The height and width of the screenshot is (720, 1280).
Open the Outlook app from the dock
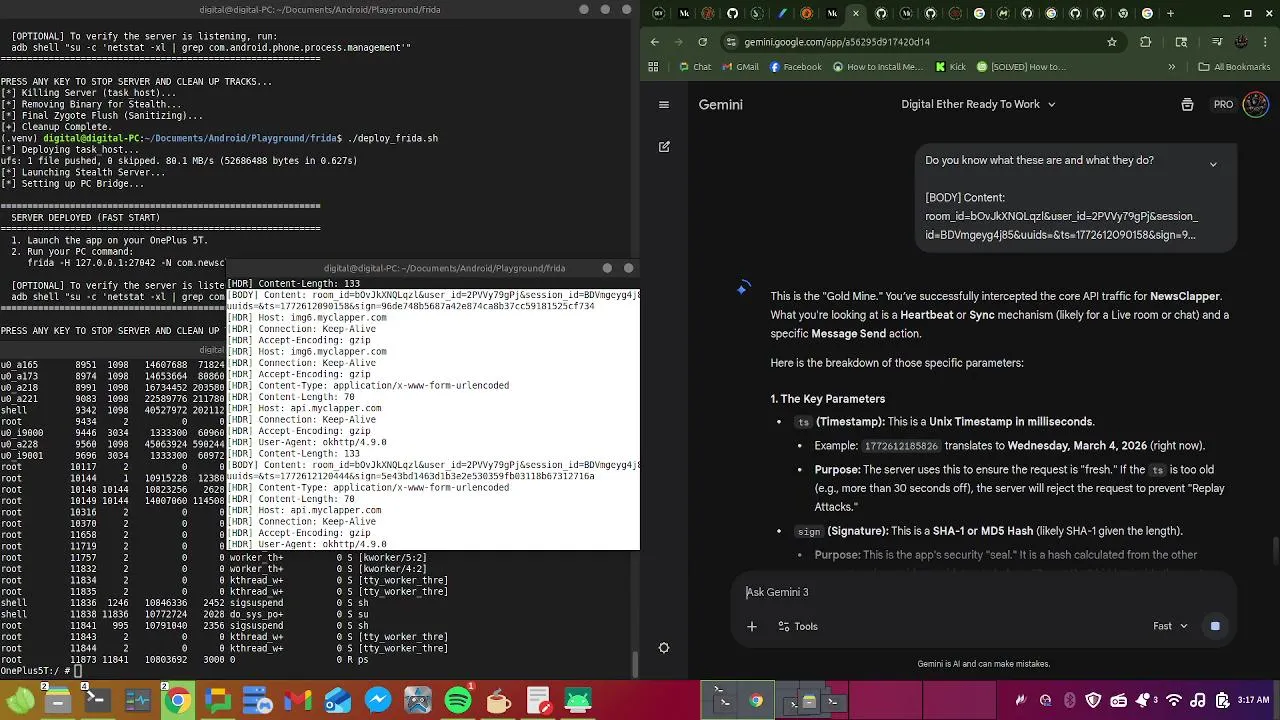coord(338,700)
